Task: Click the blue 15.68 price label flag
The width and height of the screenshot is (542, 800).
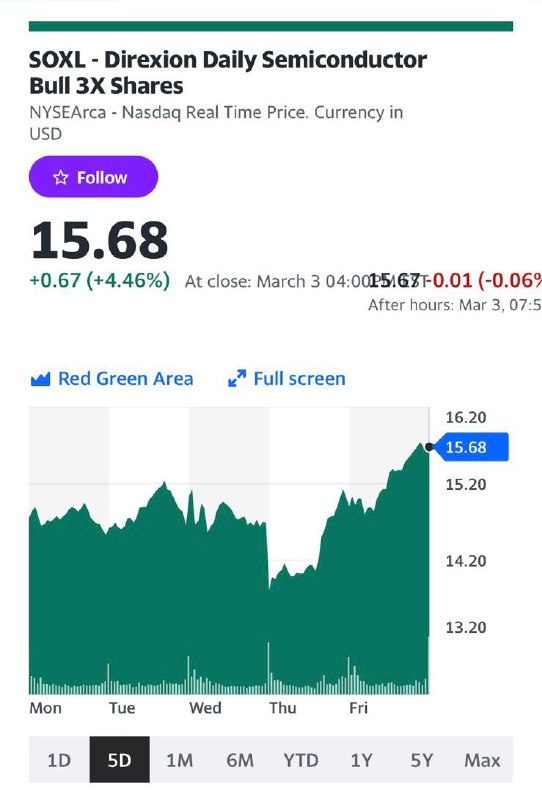Action: 472,447
